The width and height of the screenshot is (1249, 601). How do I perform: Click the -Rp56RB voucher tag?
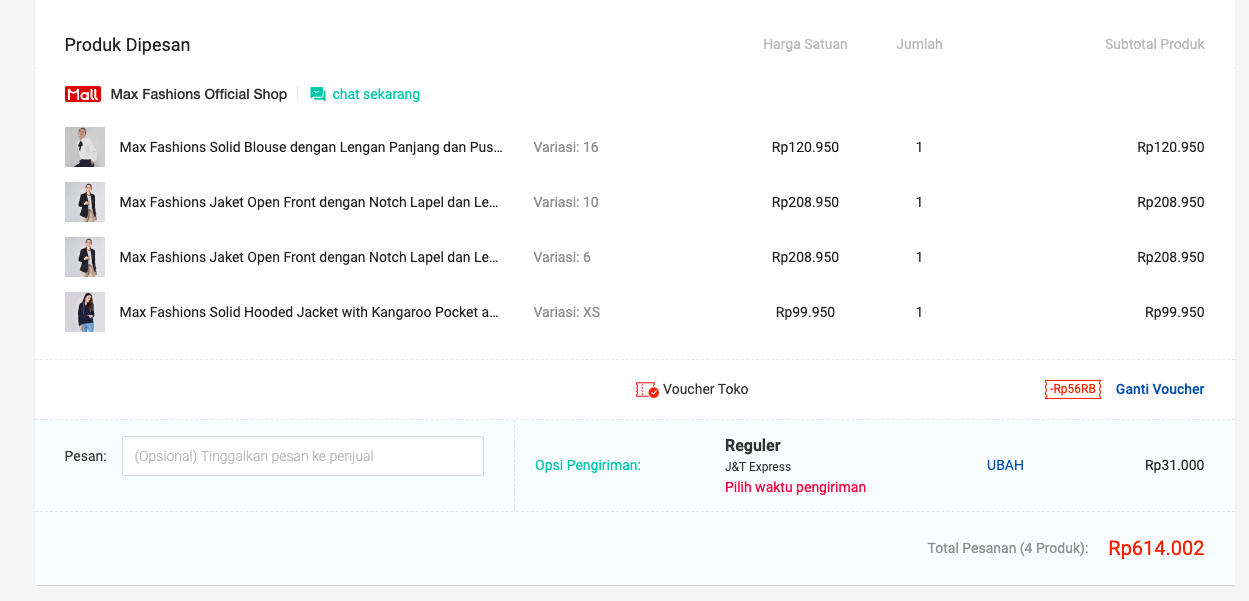tap(1073, 389)
